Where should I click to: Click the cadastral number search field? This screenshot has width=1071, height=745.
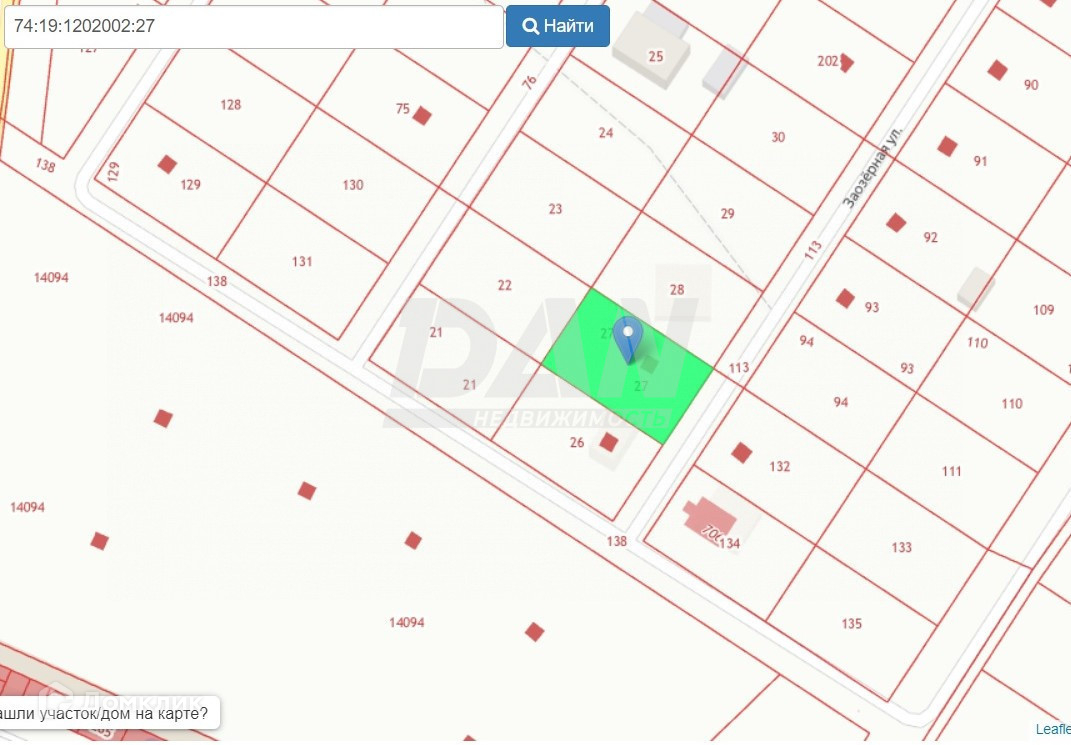pyautogui.click(x=253, y=26)
